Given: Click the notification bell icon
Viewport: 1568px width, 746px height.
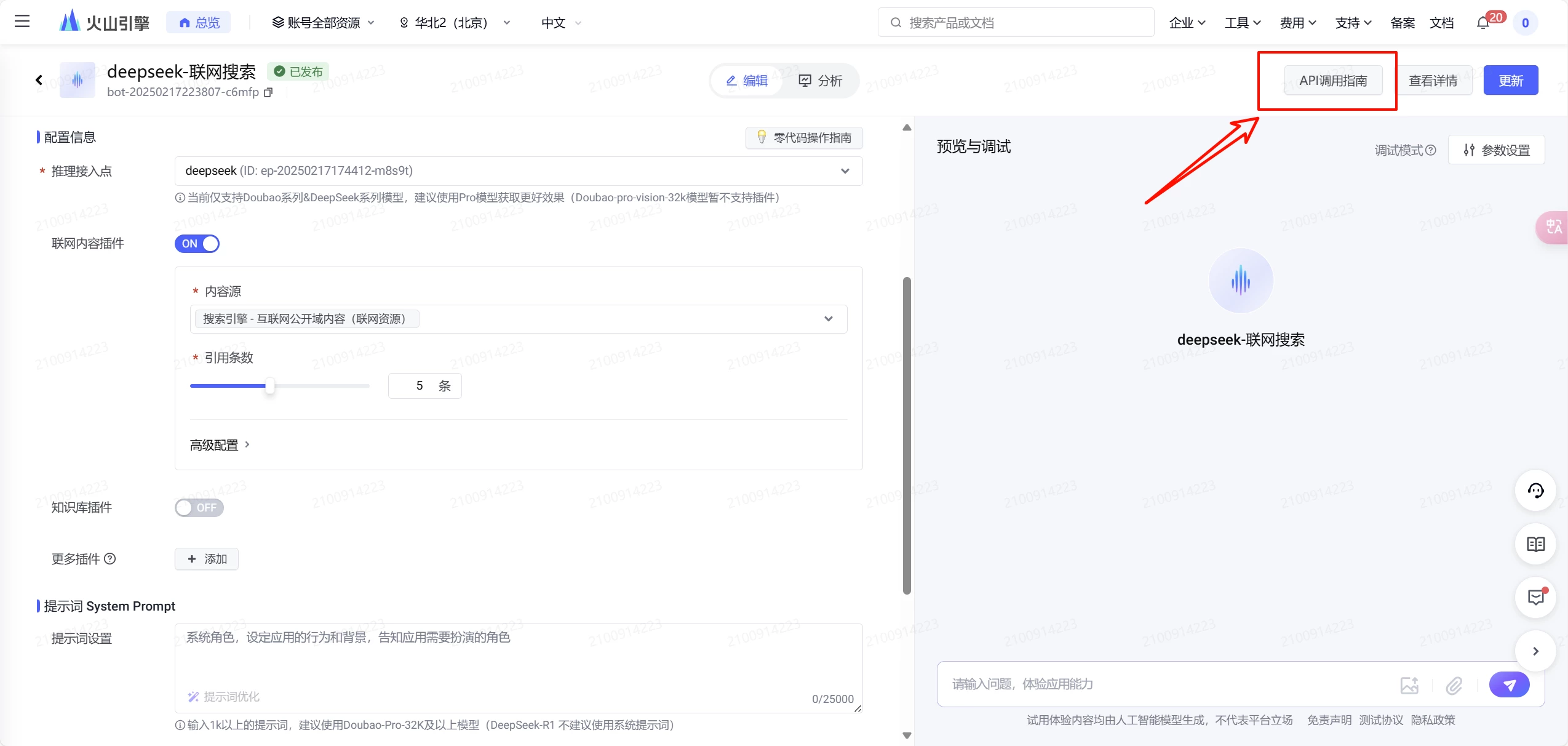Looking at the screenshot, I should point(1483,23).
